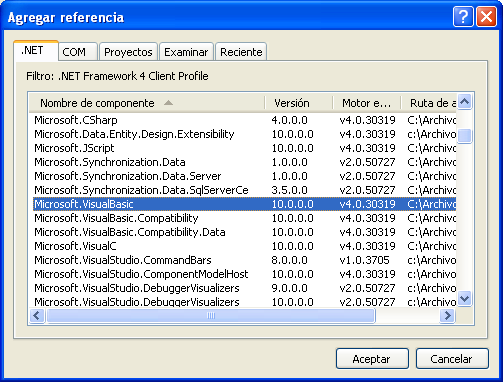Image resolution: width=503 pixels, height=382 pixels.
Task: Choose Microsoft.Synchronization.Data component
Action: pyautogui.click(x=244, y=162)
